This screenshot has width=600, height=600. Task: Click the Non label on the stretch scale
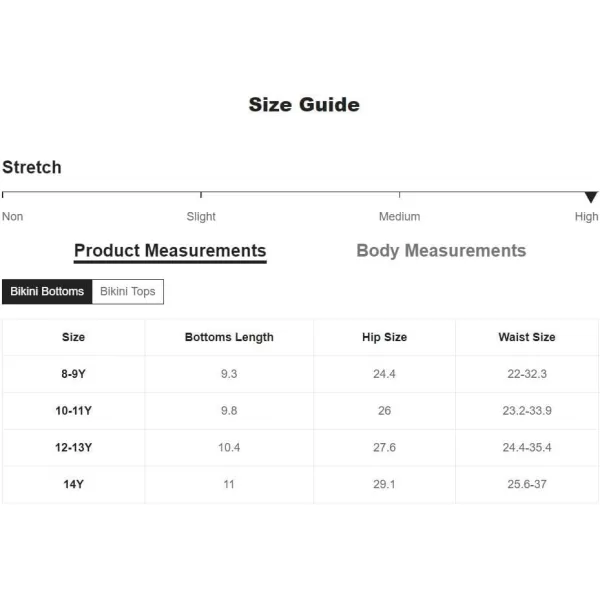(13, 217)
